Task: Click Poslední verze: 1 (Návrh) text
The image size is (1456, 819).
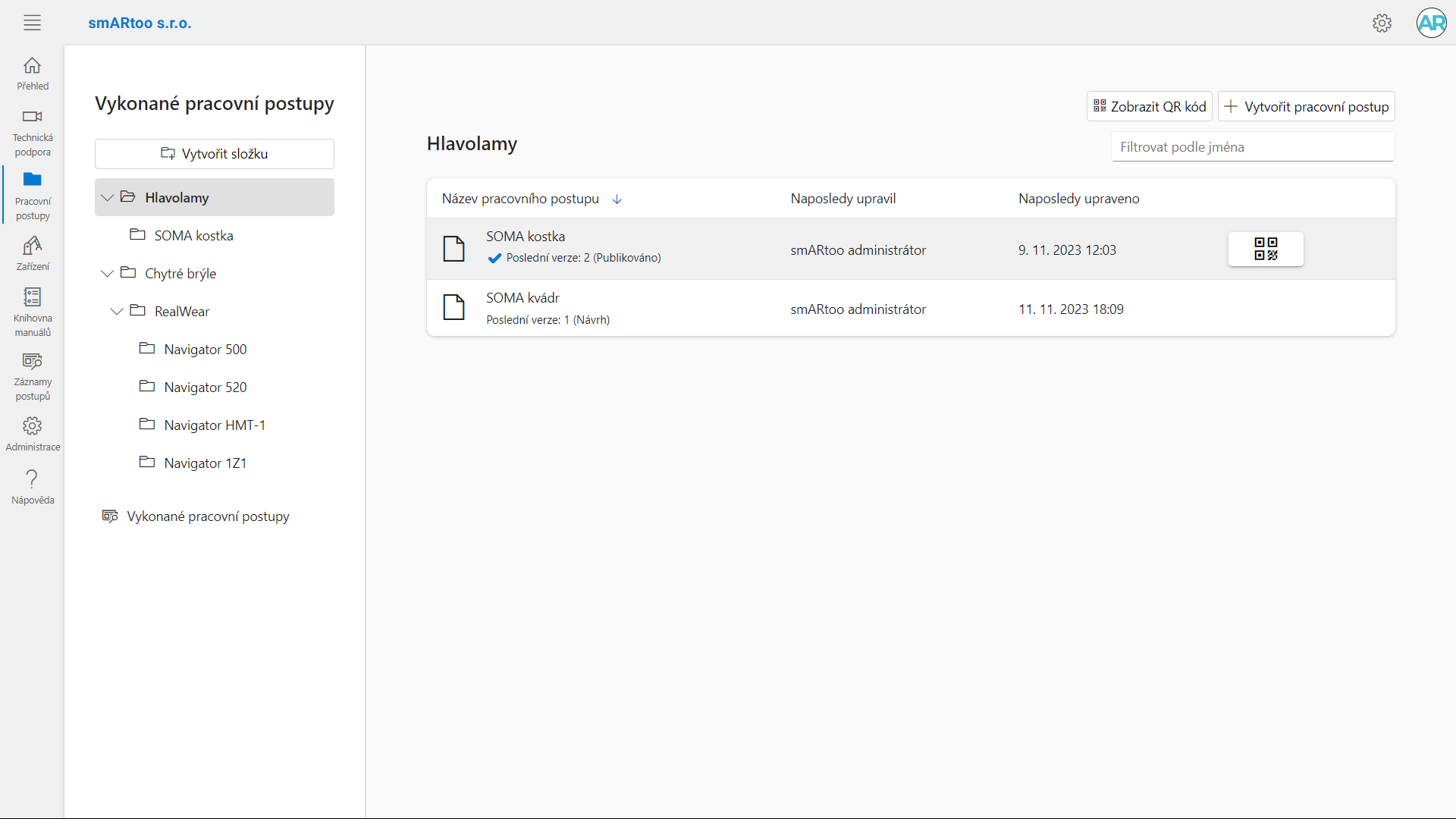Action: 548,320
